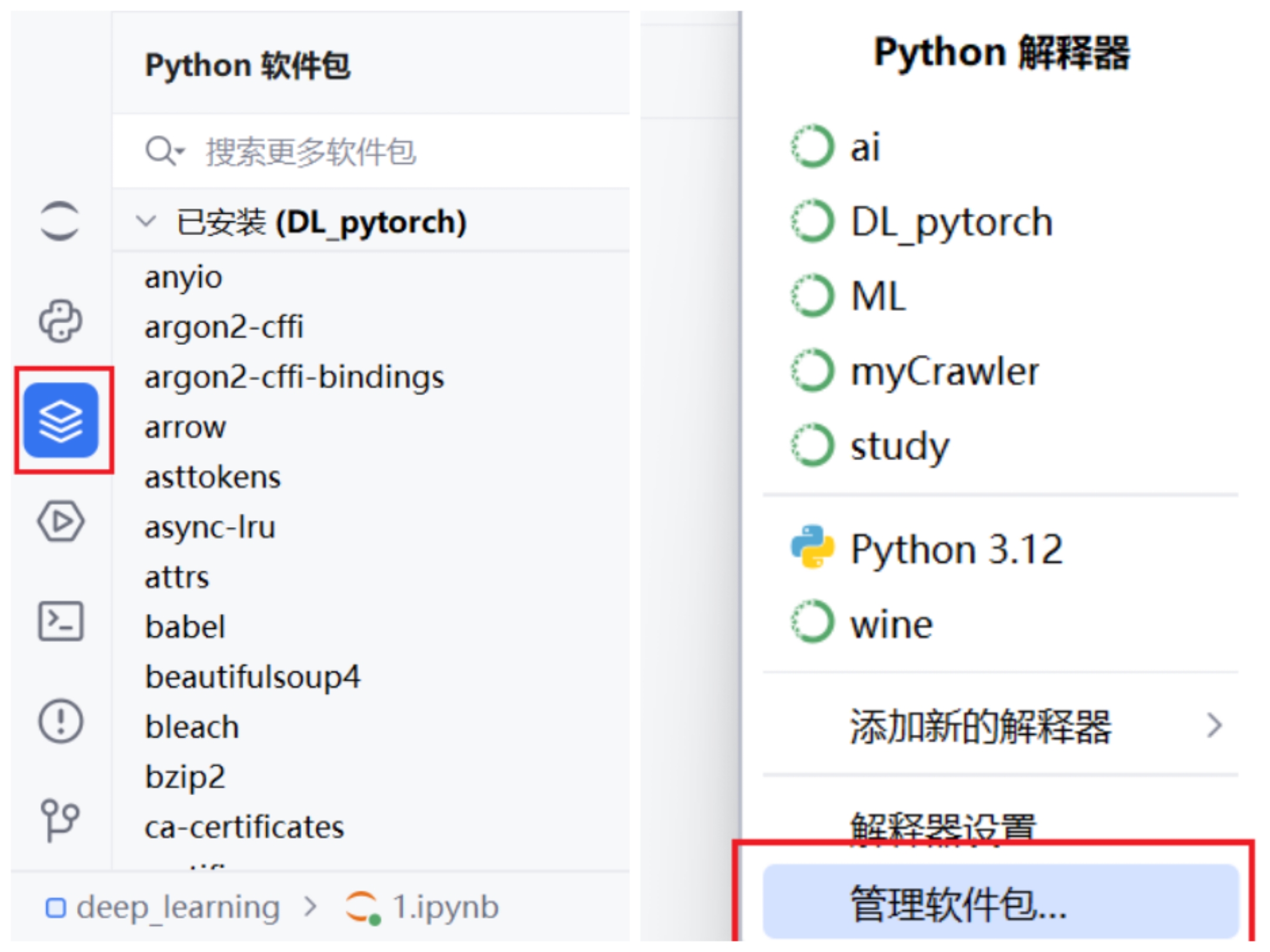Click the search magnifier options icon
Viewport: 1270px width, 952px height.
click(164, 150)
